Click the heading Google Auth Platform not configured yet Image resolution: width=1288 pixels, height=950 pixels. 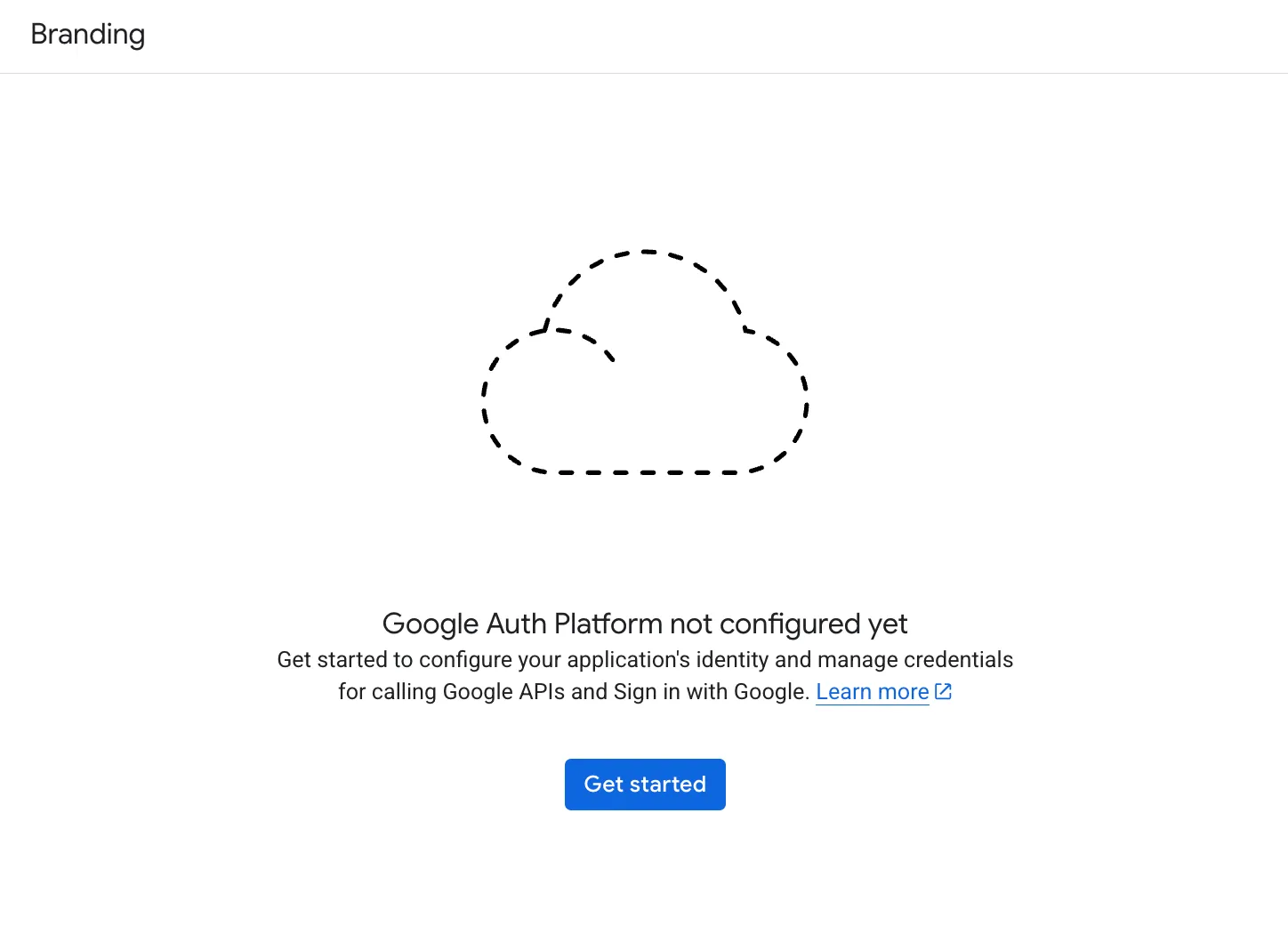tap(645, 624)
